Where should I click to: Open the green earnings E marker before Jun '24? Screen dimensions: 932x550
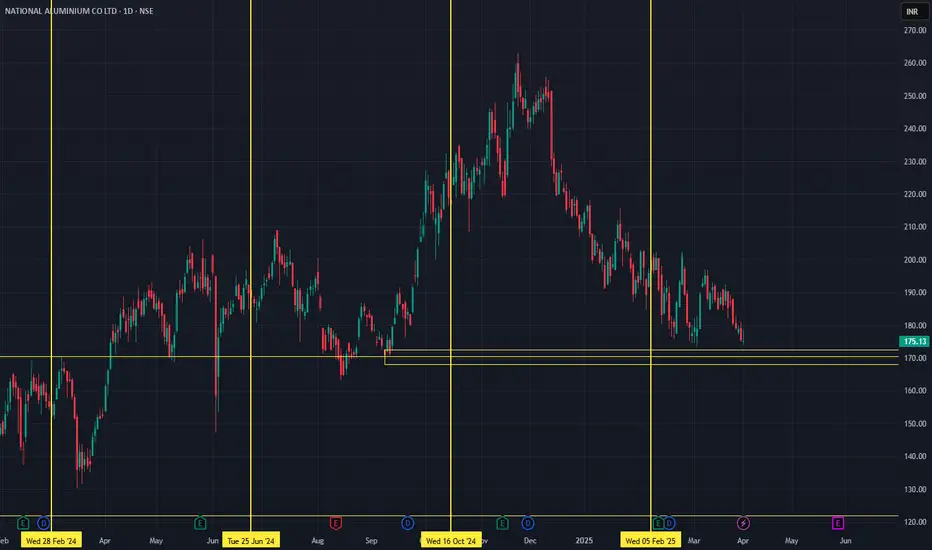pyautogui.click(x=200, y=523)
